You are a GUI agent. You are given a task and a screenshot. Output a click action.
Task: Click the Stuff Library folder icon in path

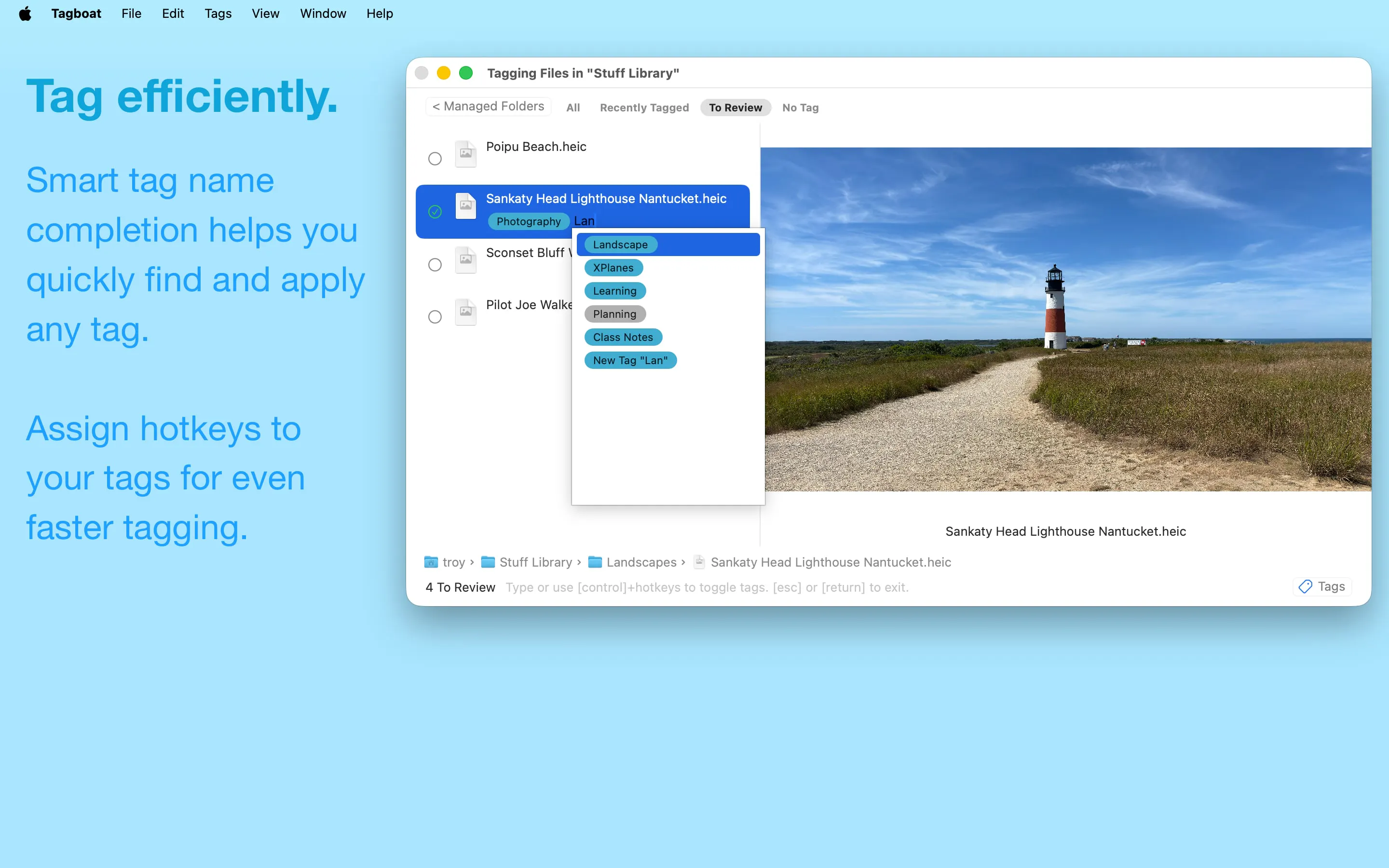click(x=488, y=562)
